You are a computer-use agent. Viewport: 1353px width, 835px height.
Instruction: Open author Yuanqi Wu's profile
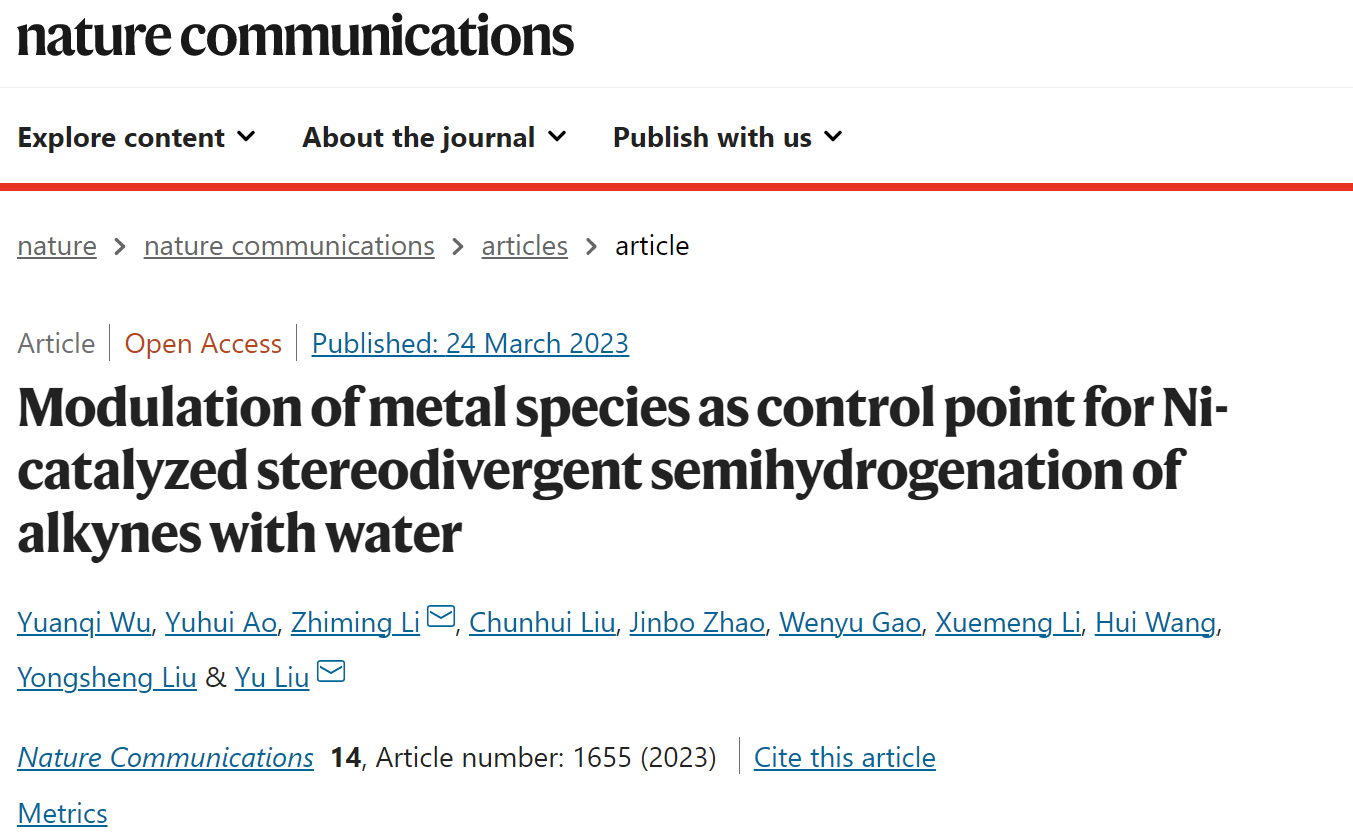[x=84, y=622]
